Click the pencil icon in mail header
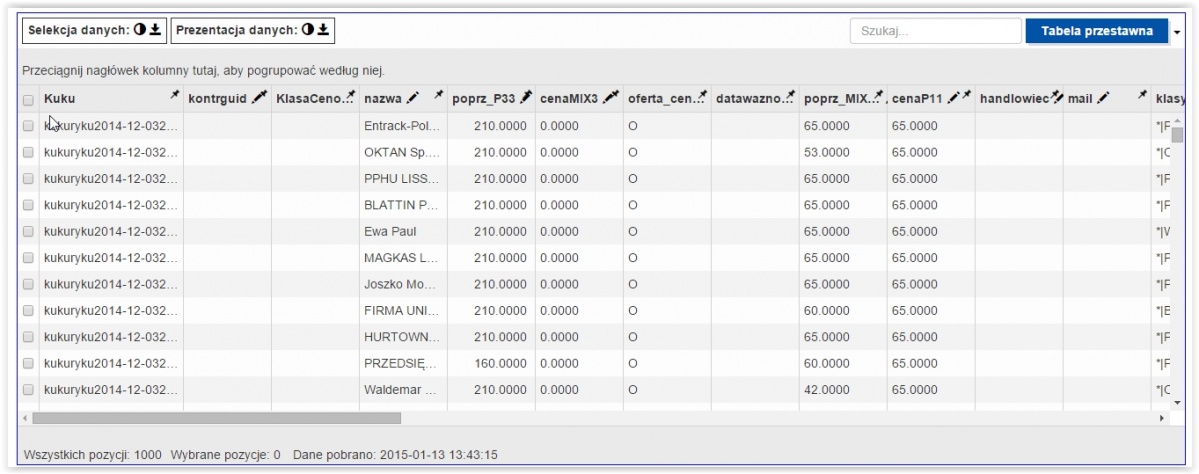The image size is (1199, 474). coord(1103,98)
